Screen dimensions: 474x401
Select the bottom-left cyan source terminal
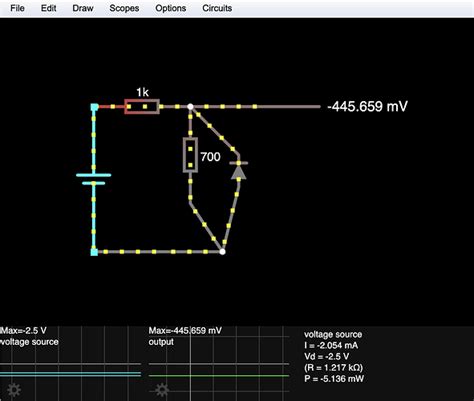pyautogui.click(x=94, y=252)
